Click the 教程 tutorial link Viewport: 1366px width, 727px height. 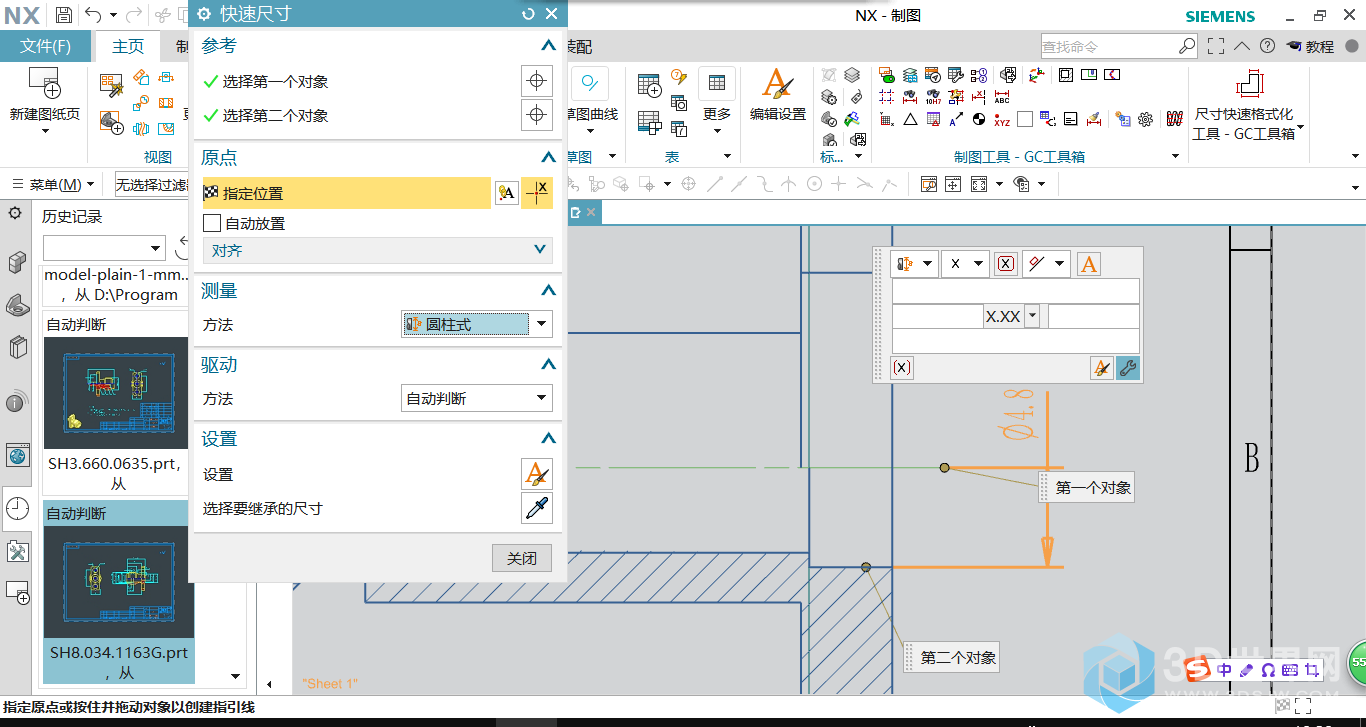point(1311,46)
